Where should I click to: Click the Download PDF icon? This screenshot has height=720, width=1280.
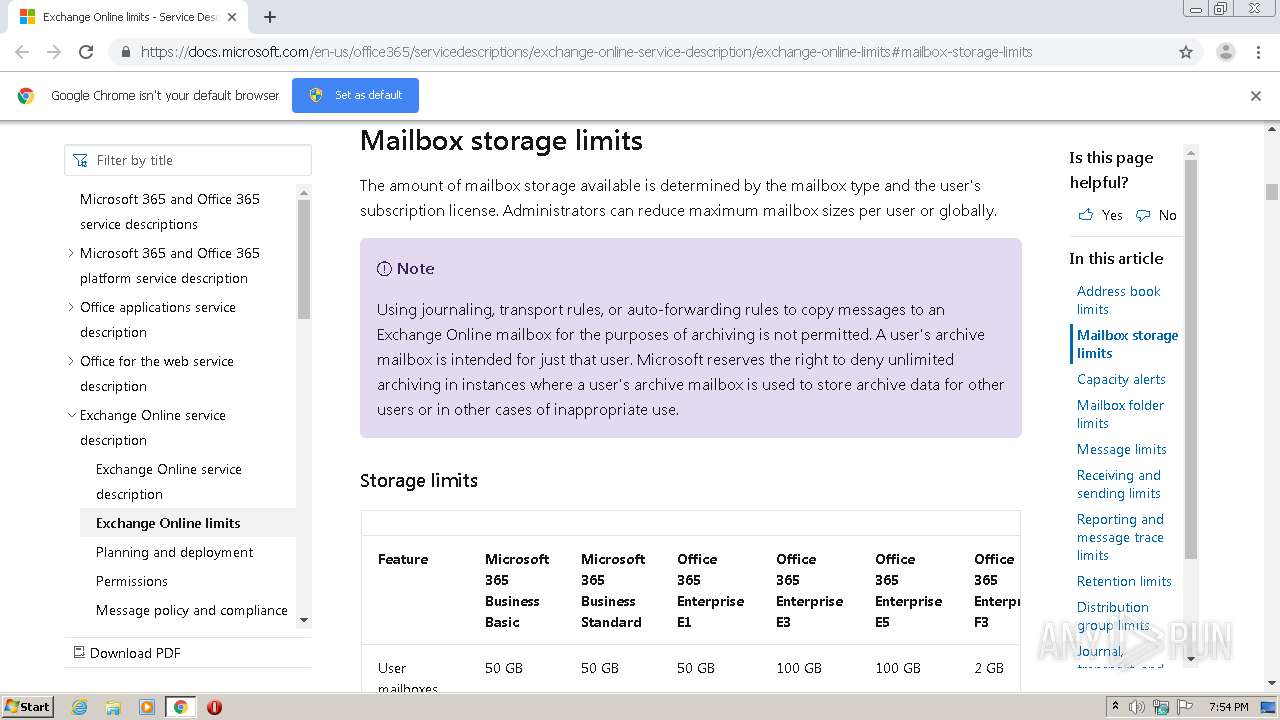79,652
